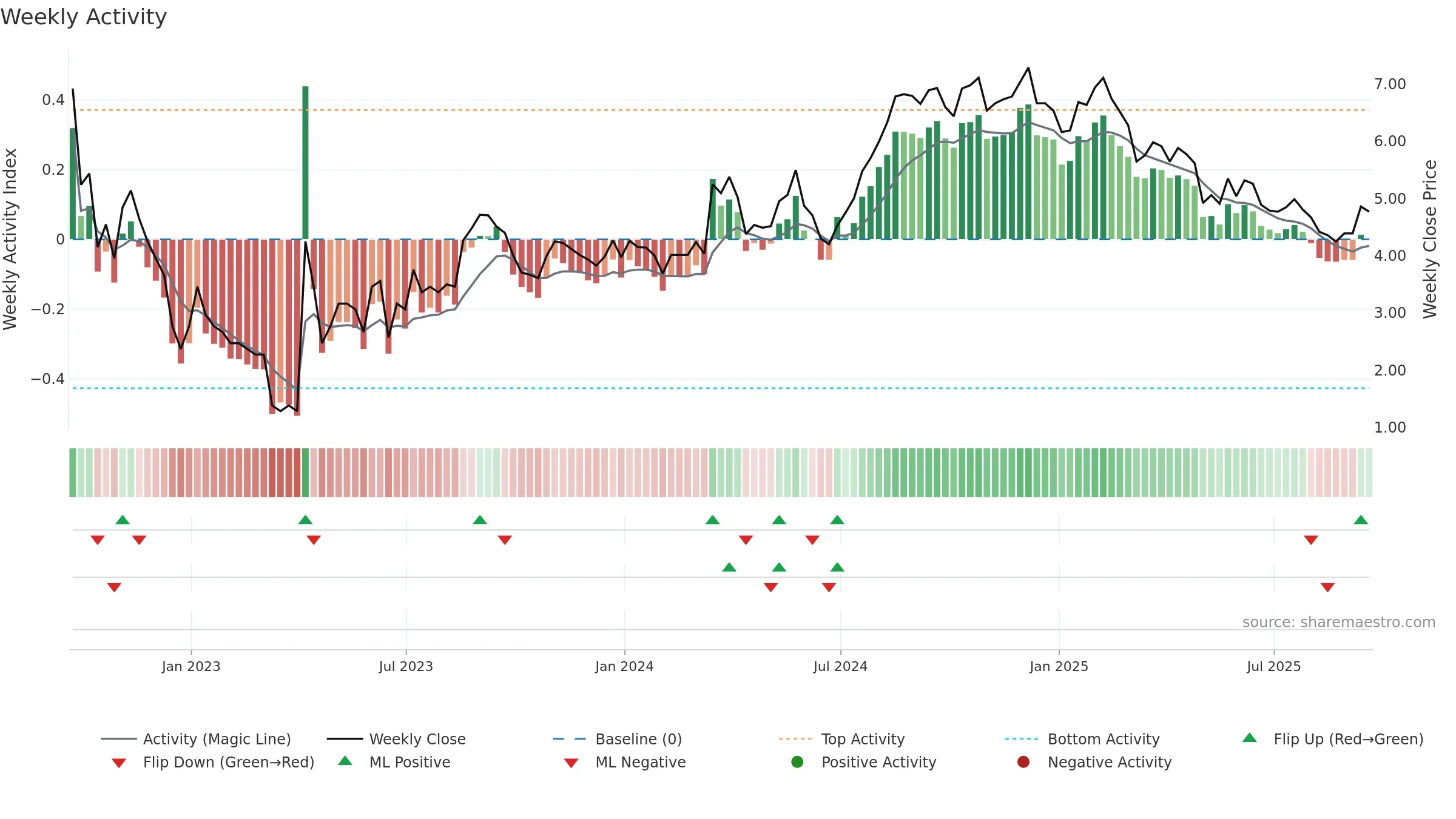The width and height of the screenshot is (1456, 819).
Task: Toggle the ML Positive legend entry
Action: point(394,762)
